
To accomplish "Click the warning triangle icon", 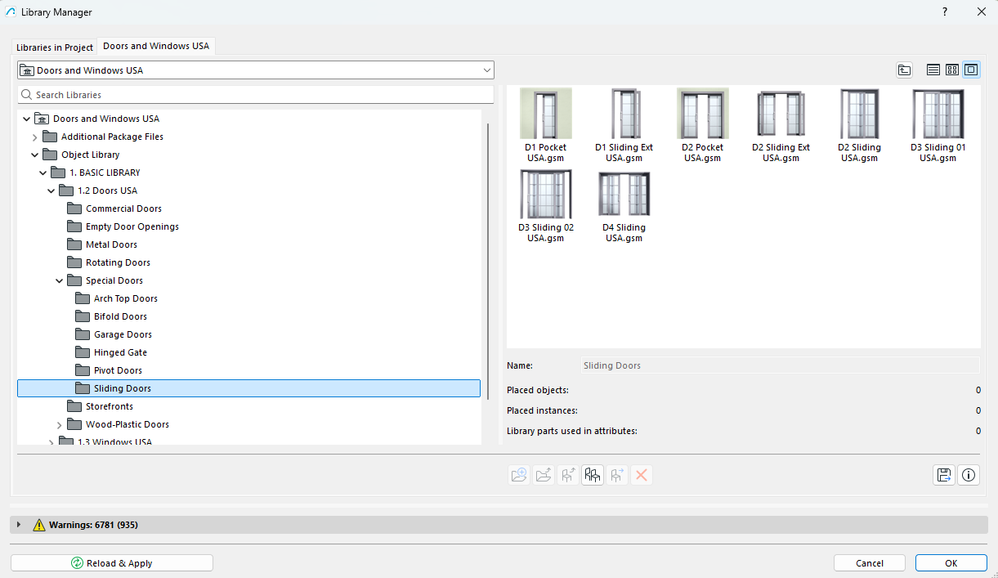I will 39,525.
